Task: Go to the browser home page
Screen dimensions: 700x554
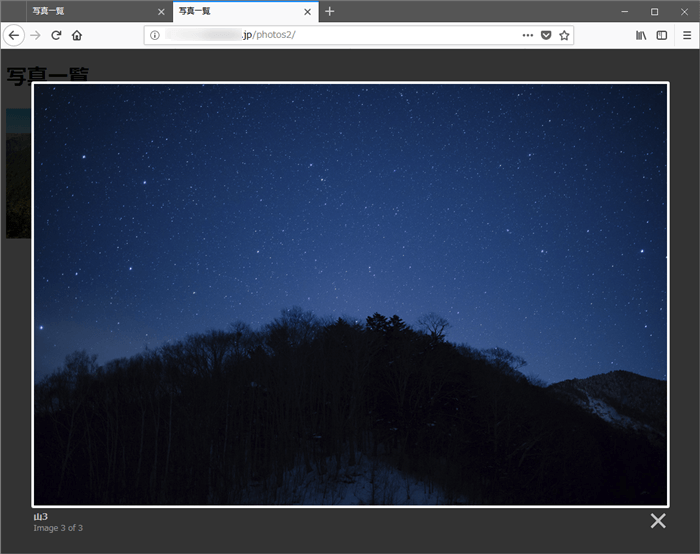Action: (77, 35)
